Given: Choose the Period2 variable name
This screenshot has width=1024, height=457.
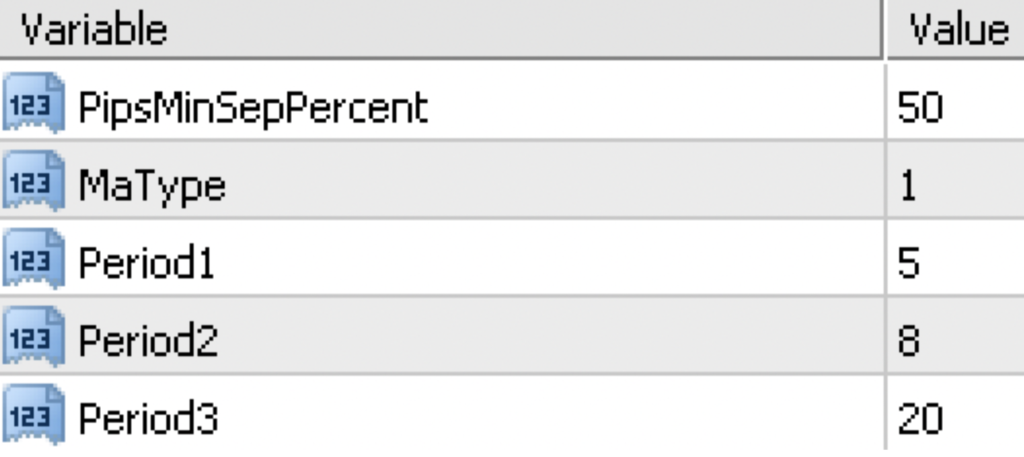Looking at the screenshot, I should (148, 340).
